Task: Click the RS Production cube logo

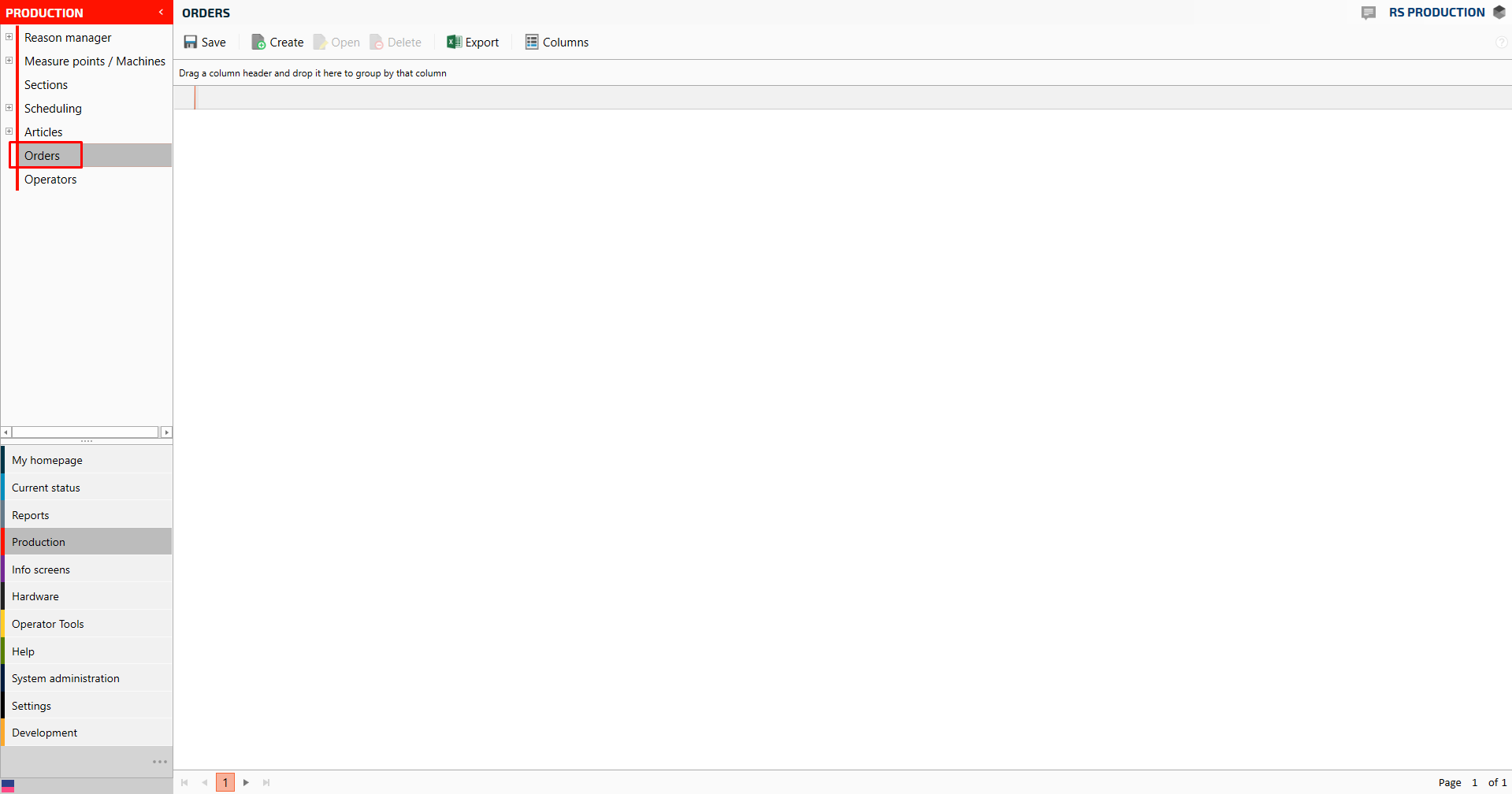Action: click(1499, 13)
